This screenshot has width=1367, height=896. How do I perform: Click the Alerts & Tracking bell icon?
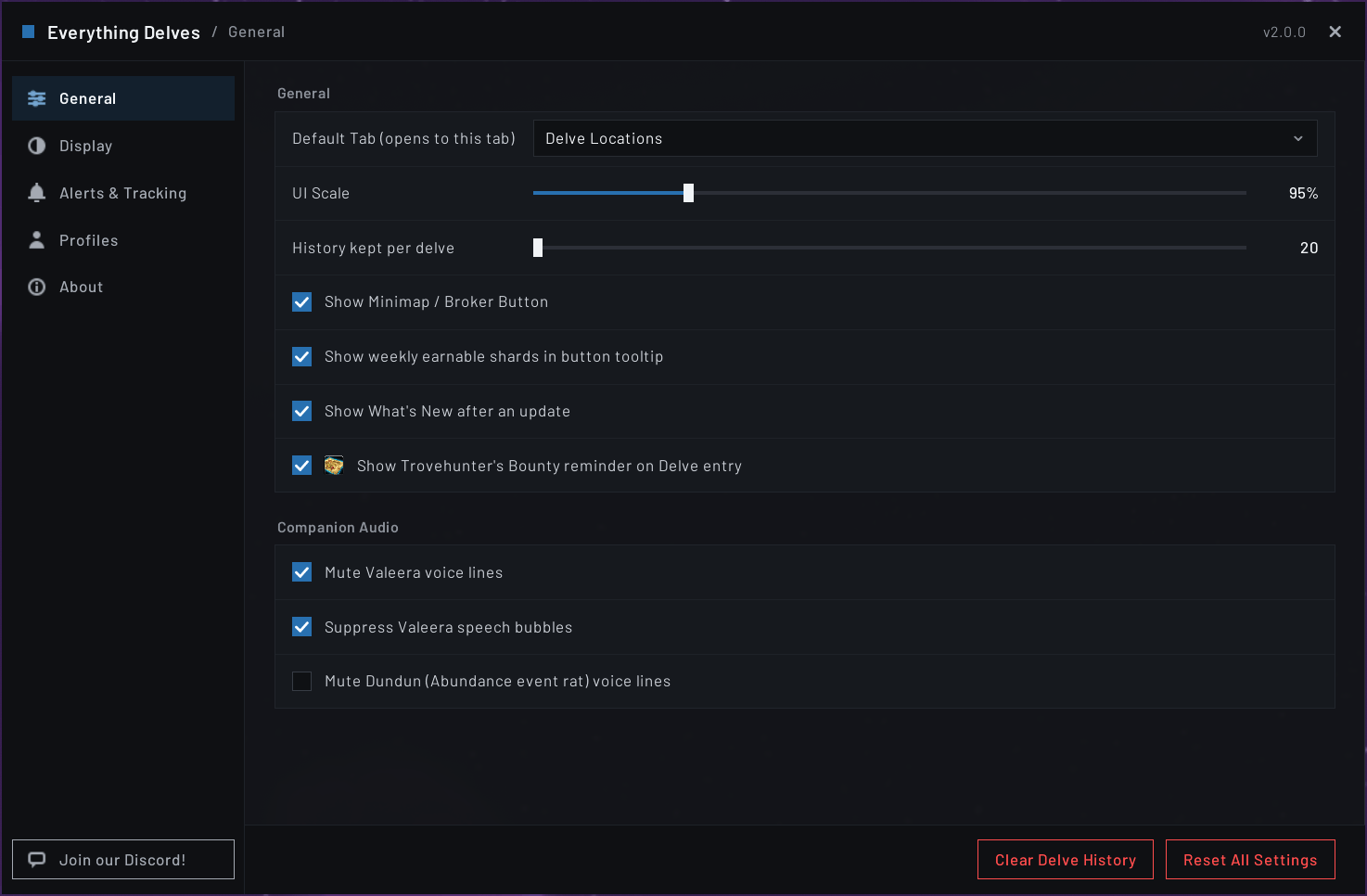[37, 193]
